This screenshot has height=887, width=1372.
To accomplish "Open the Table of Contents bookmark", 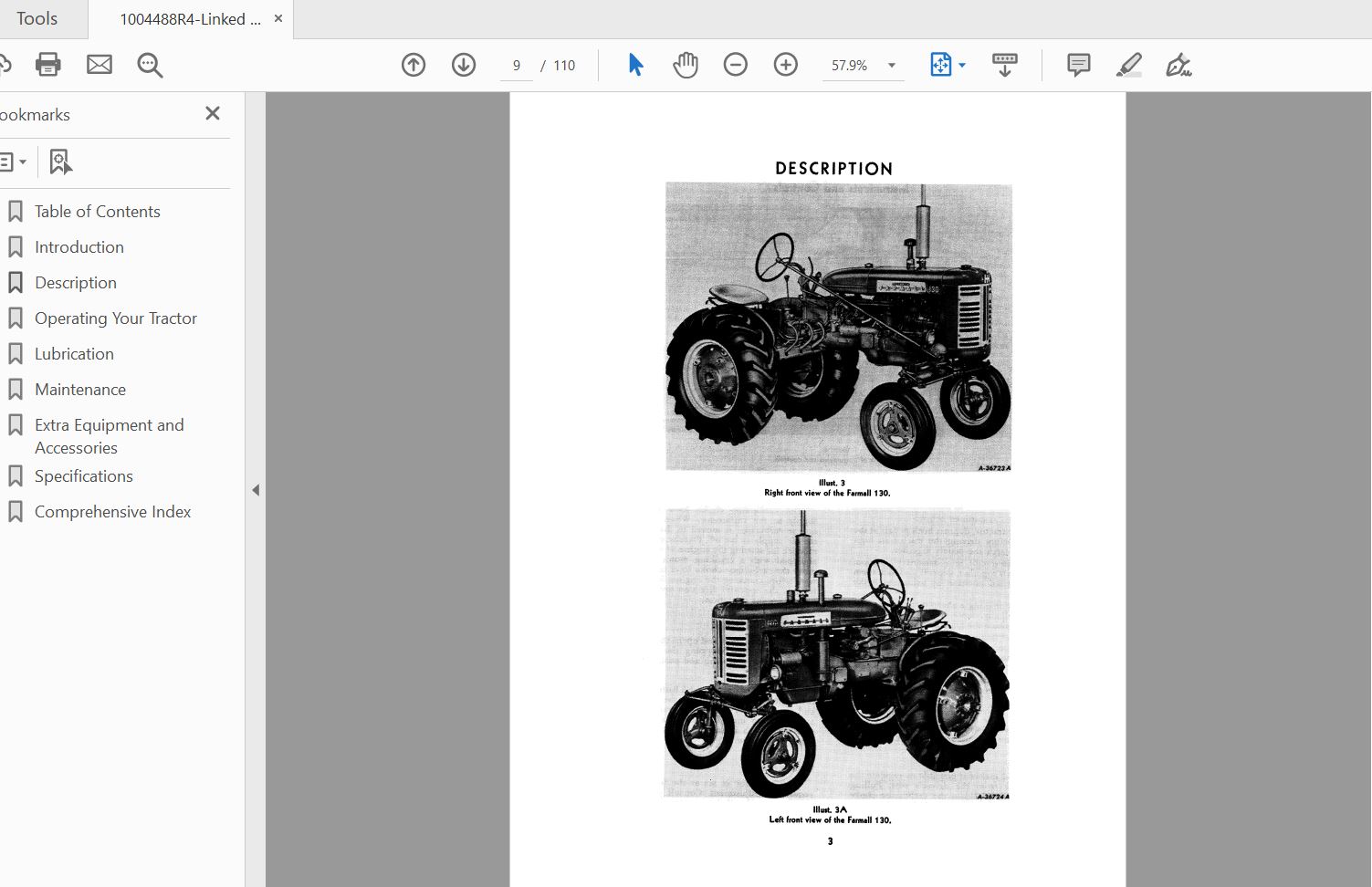I will [x=98, y=212].
